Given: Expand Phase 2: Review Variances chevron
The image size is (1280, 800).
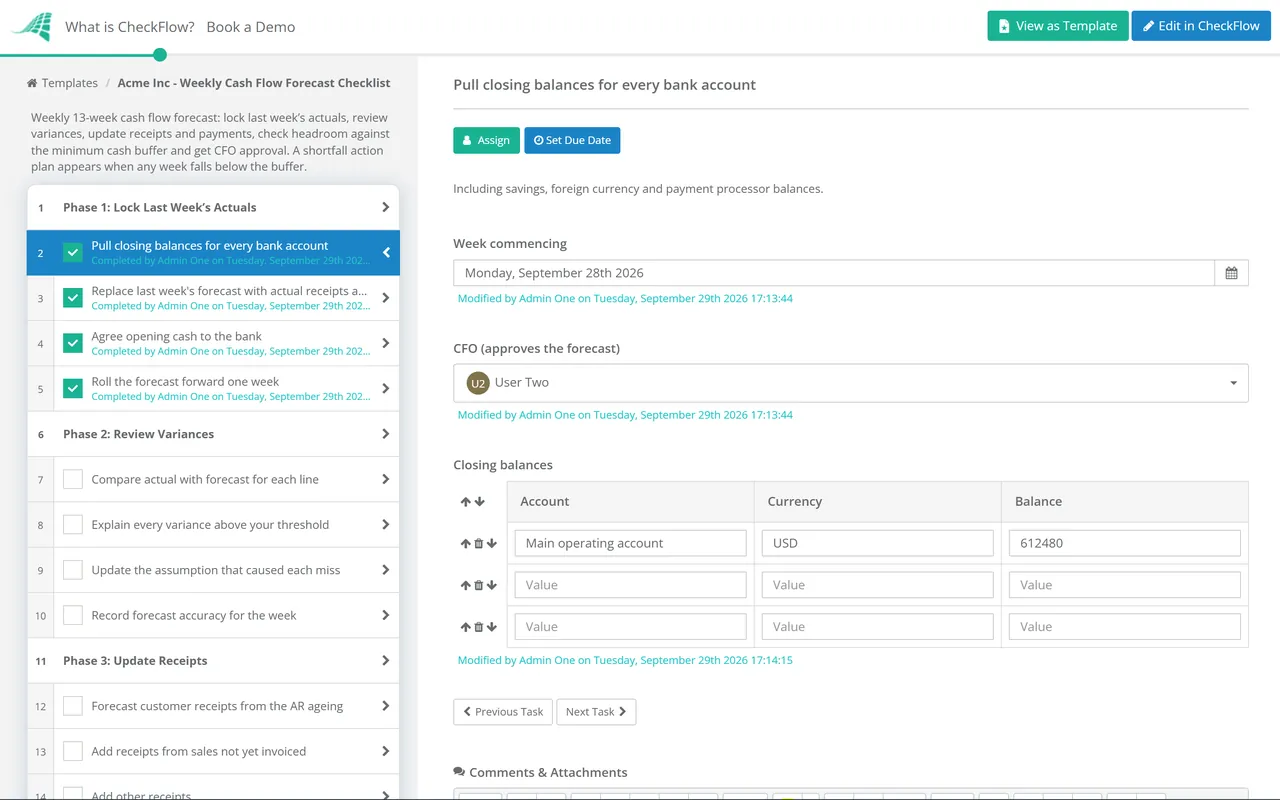Looking at the screenshot, I should [x=386, y=434].
